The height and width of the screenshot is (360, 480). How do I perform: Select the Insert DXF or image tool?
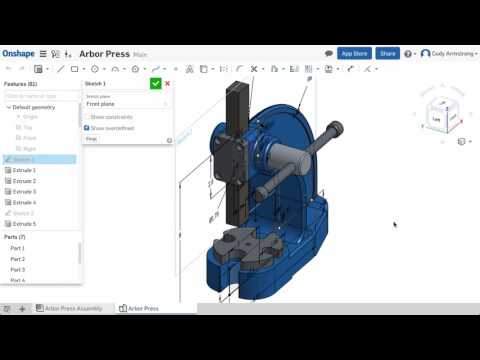tap(329, 69)
